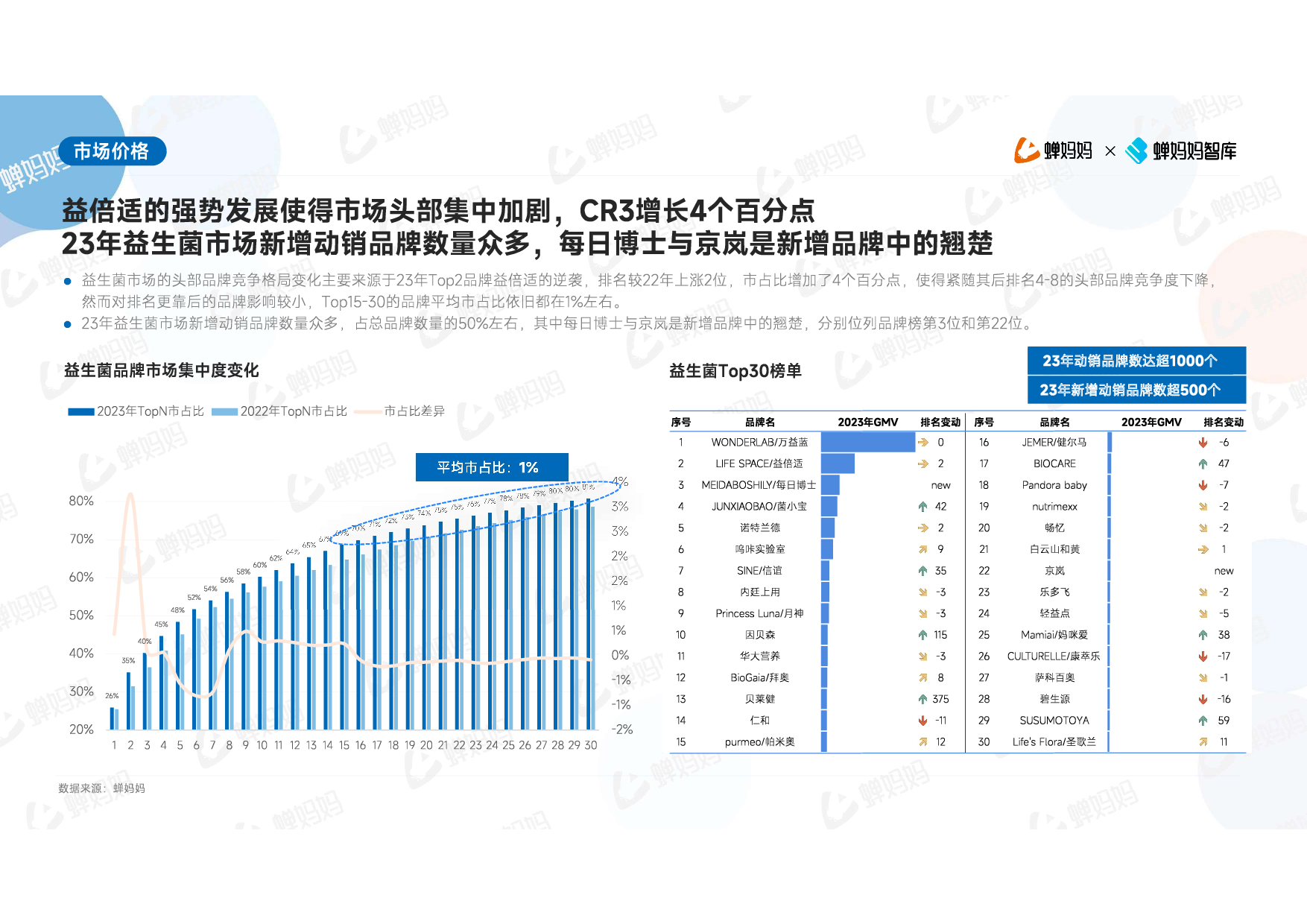Click the red down arrow for CULTURELLE/康萃乐
Image resolution: width=1307 pixels, height=924 pixels.
[1203, 656]
